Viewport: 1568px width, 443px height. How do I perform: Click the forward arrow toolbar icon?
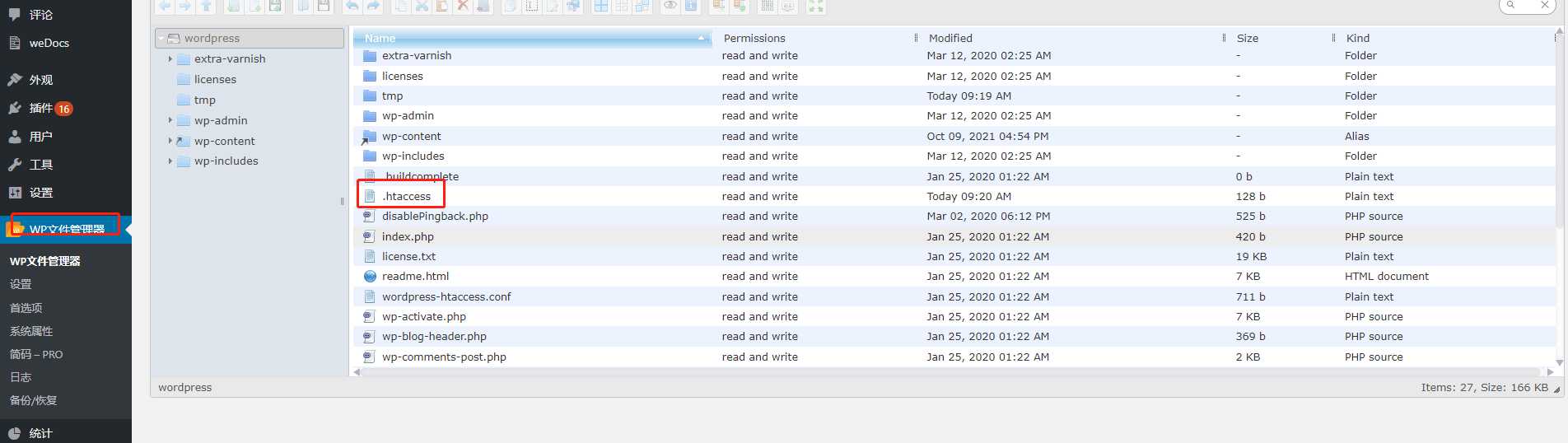tap(184, 5)
